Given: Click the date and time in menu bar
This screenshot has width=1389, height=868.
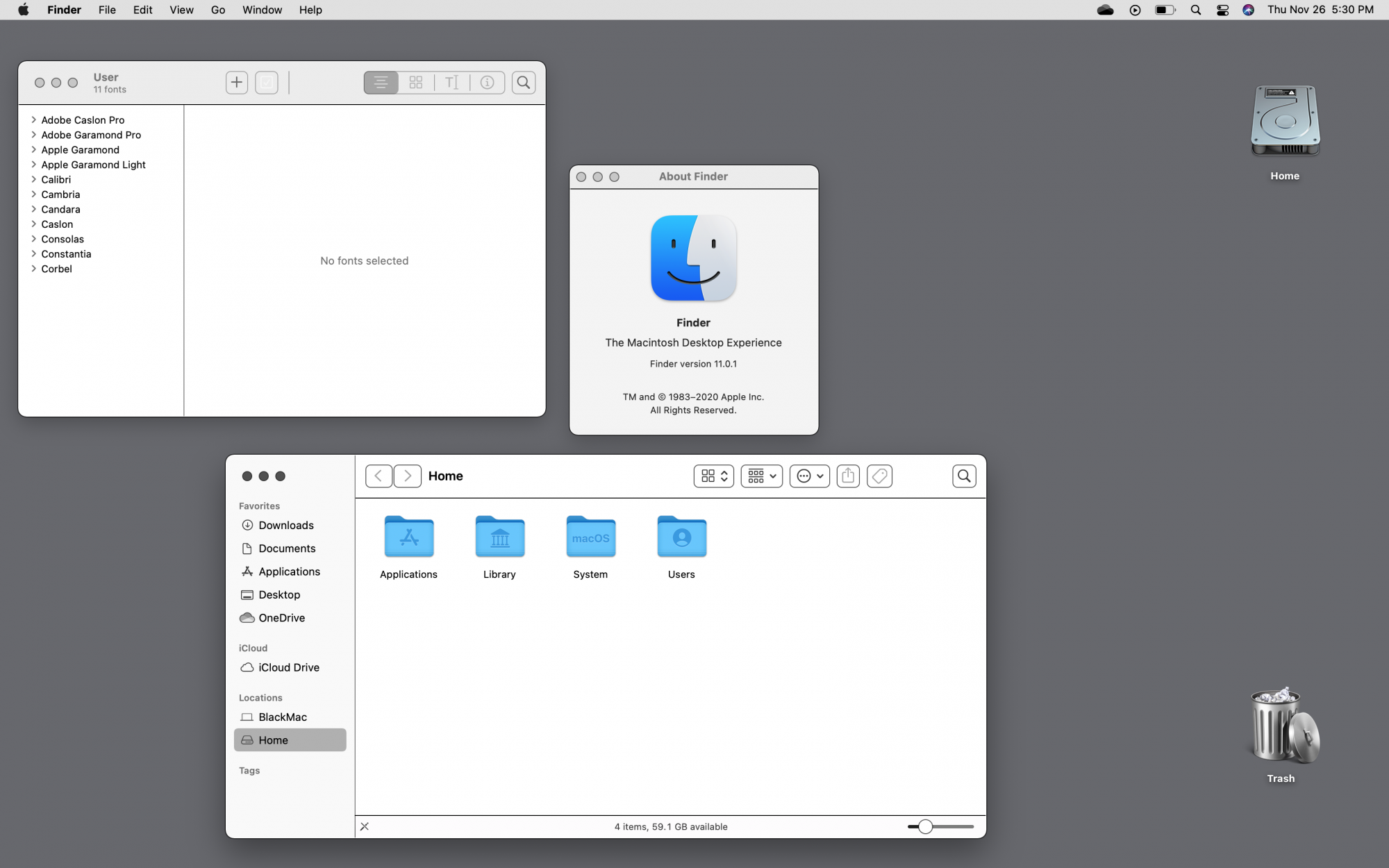Looking at the screenshot, I should click(x=1320, y=10).
